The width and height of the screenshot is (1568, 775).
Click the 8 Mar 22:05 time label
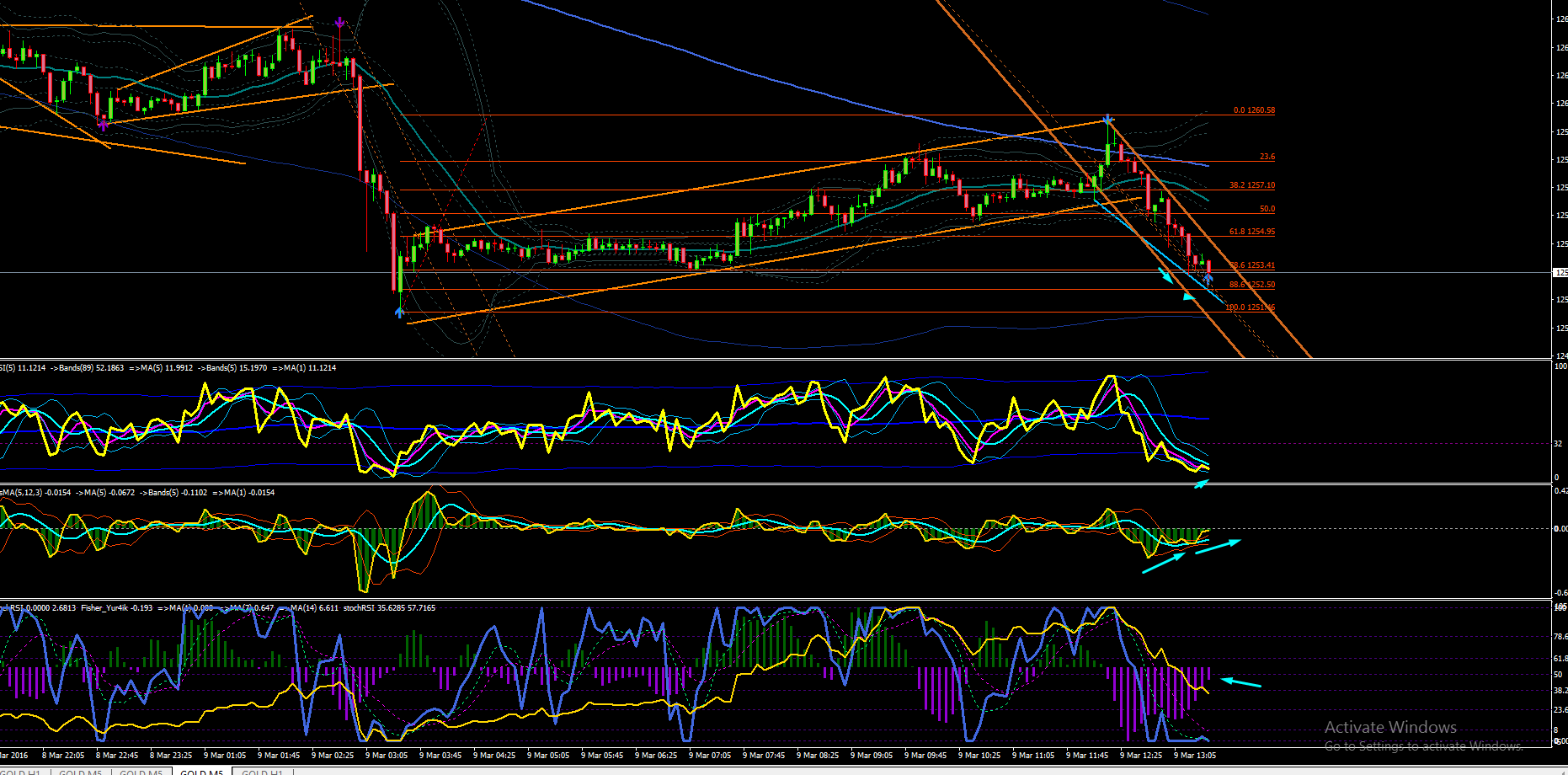click(x=63, y=756)
